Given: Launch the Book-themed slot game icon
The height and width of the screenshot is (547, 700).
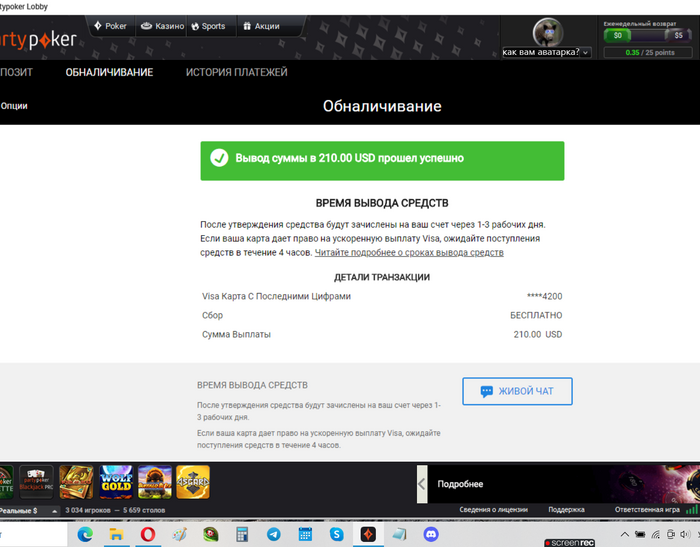Looking at the screenshot, I should (76, 482).
